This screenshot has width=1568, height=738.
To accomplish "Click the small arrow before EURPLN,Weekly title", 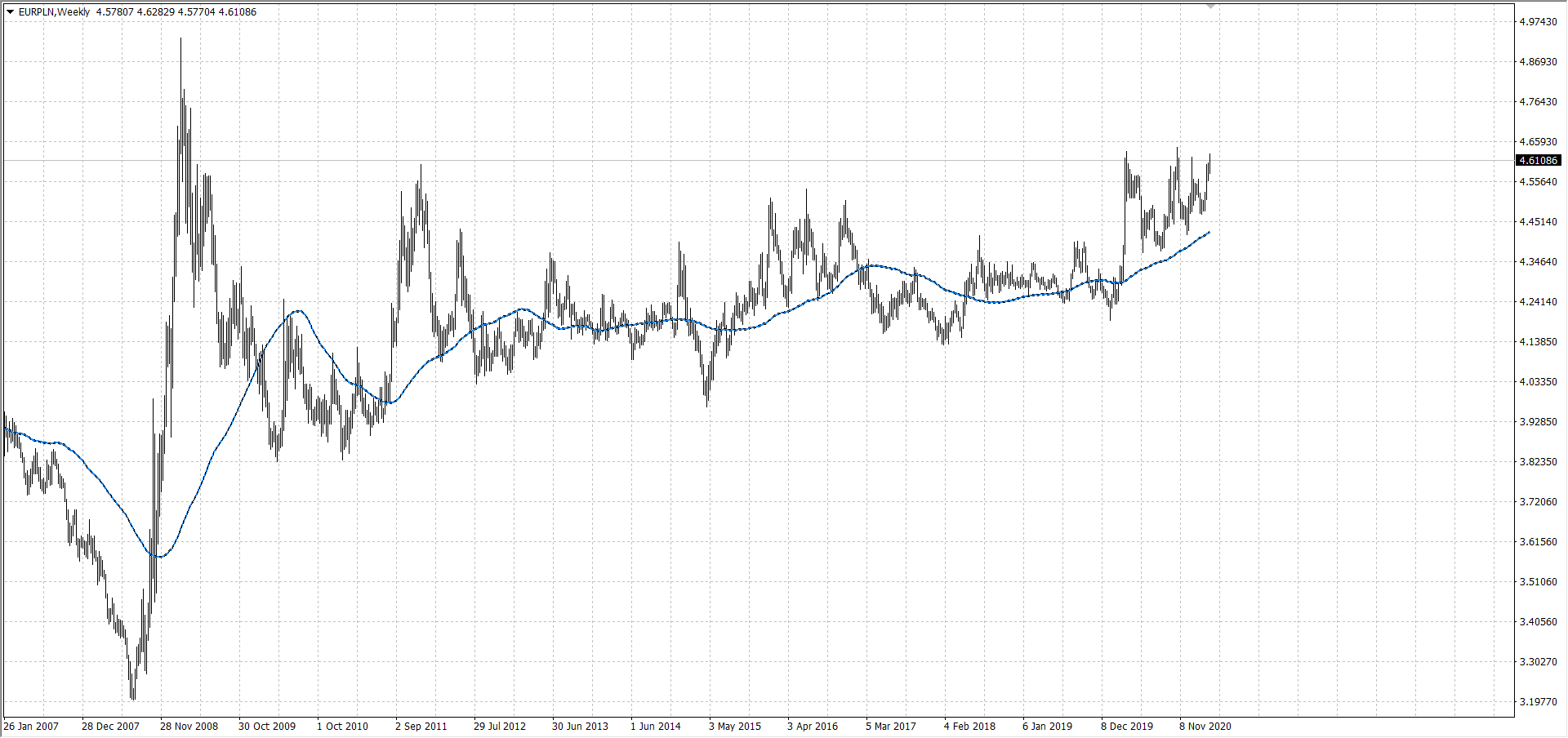I will pos(10,12).
